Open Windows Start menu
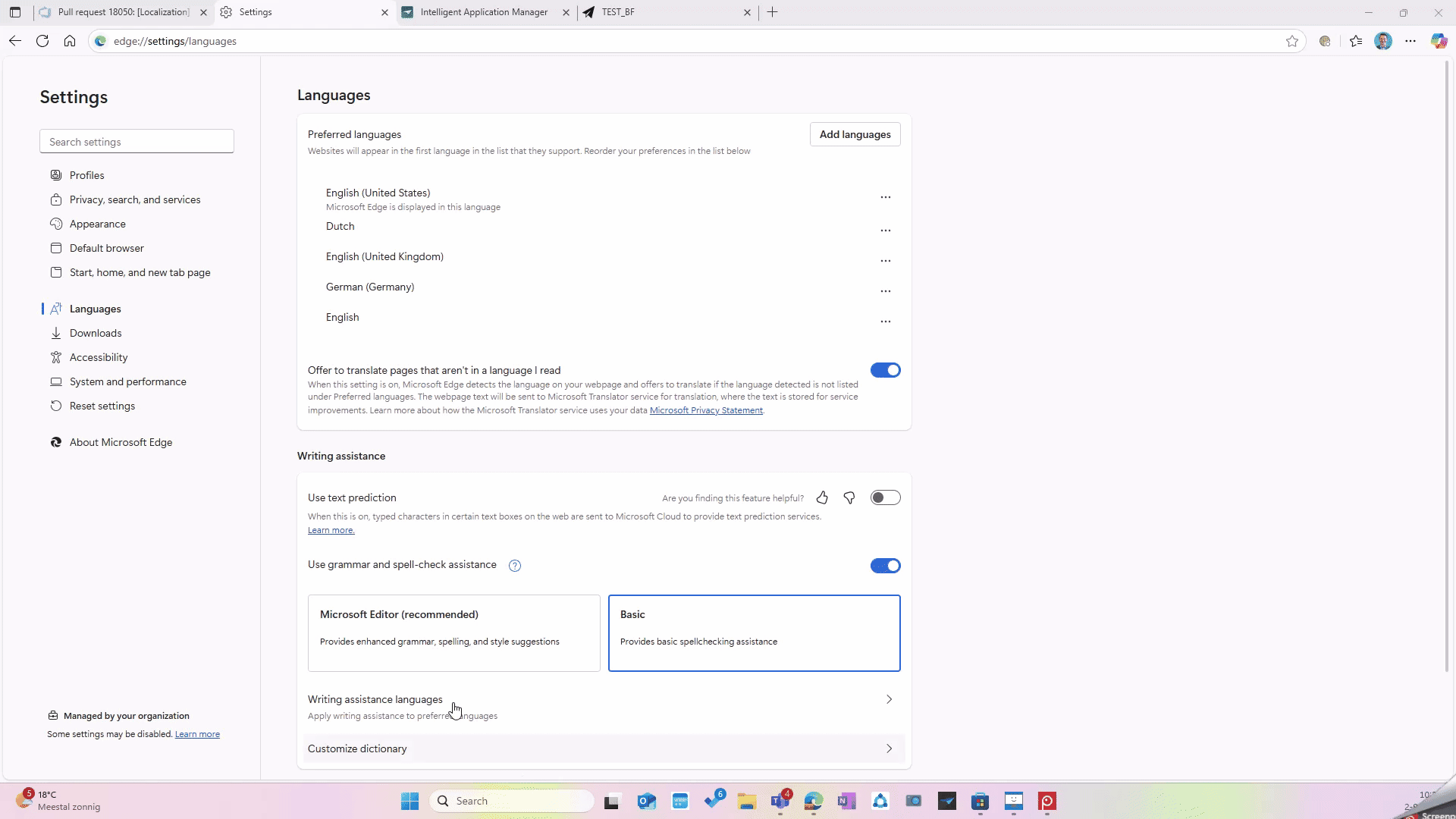 pyautogui.click(x=409, y=801)
